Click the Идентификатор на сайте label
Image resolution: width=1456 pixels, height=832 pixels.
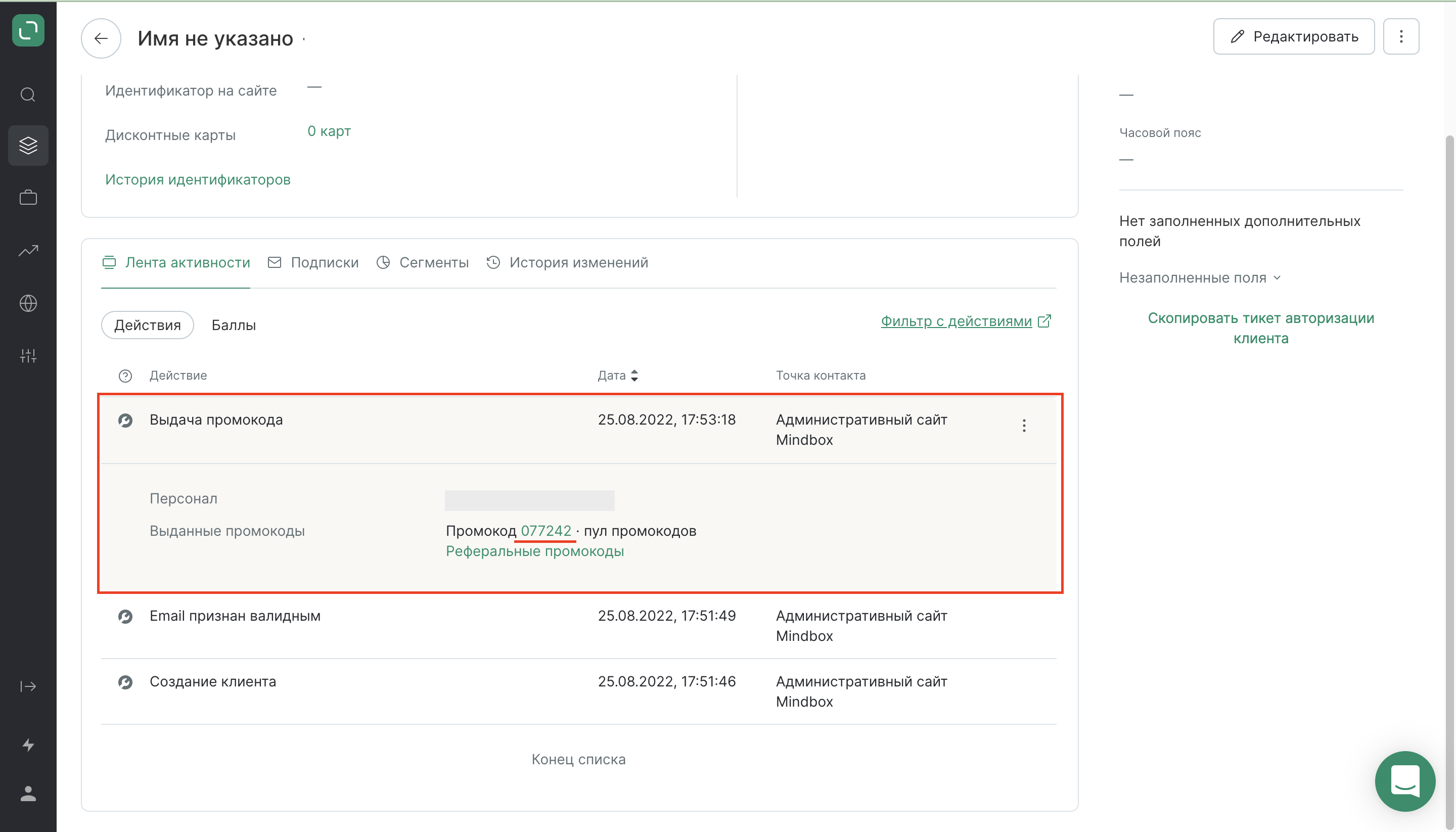(x=191, y=91)
